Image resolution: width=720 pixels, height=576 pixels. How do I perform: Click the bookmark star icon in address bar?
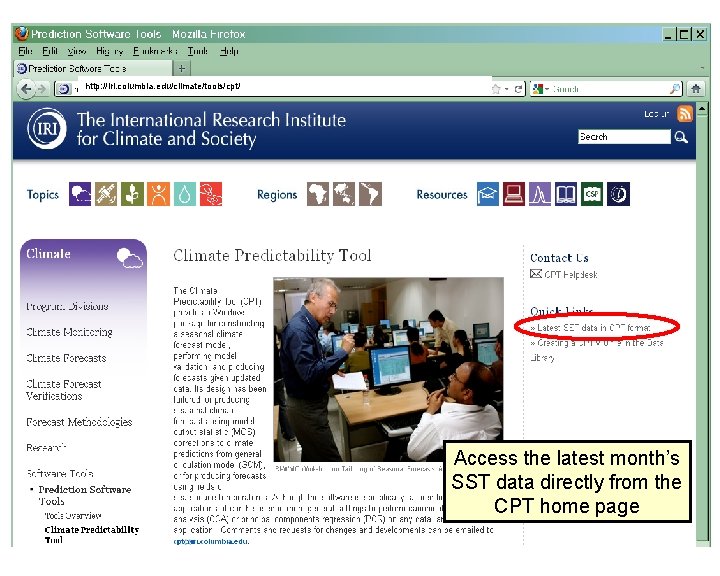point(496,89)
